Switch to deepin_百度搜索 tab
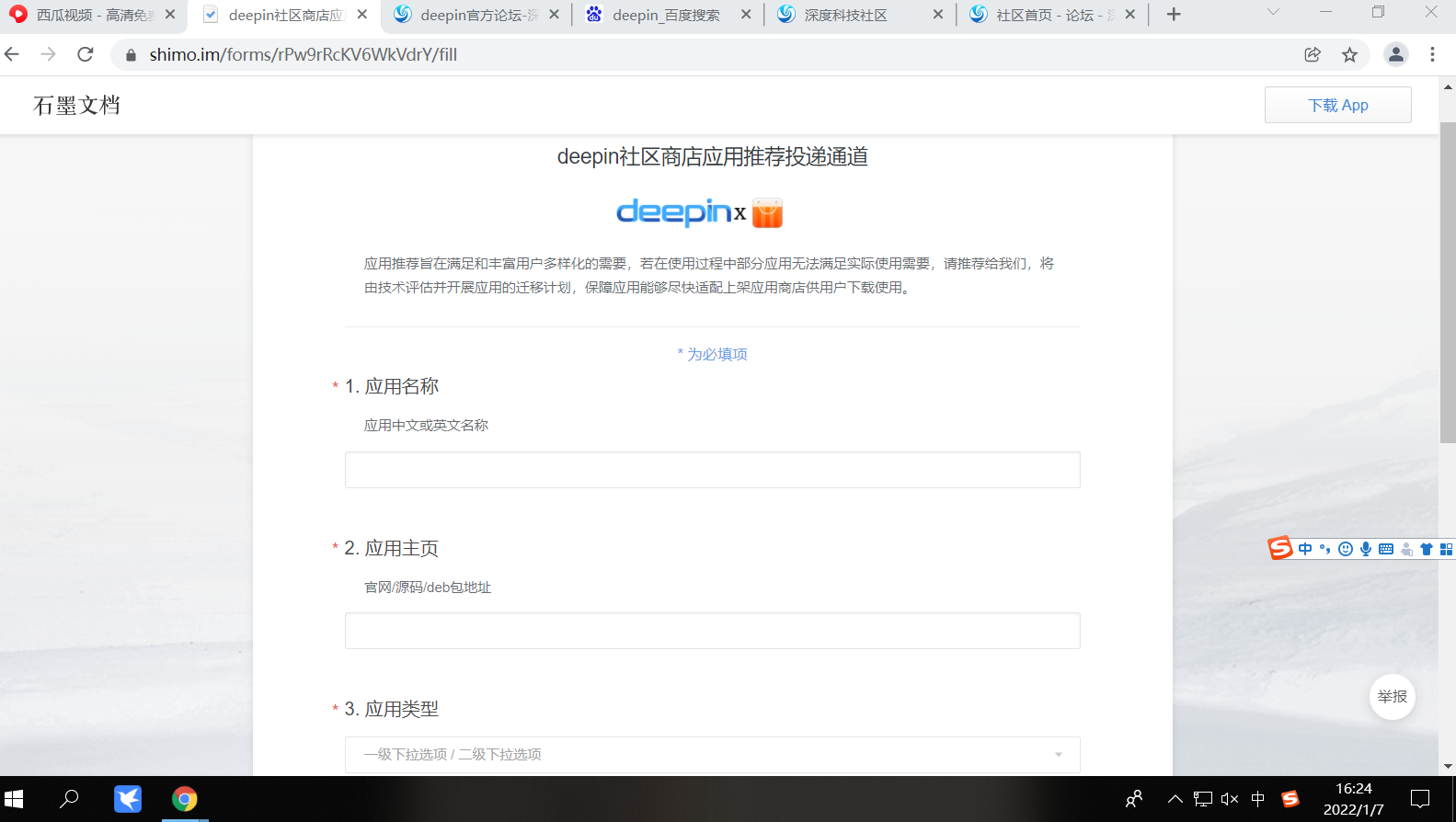 coord(666,16)
